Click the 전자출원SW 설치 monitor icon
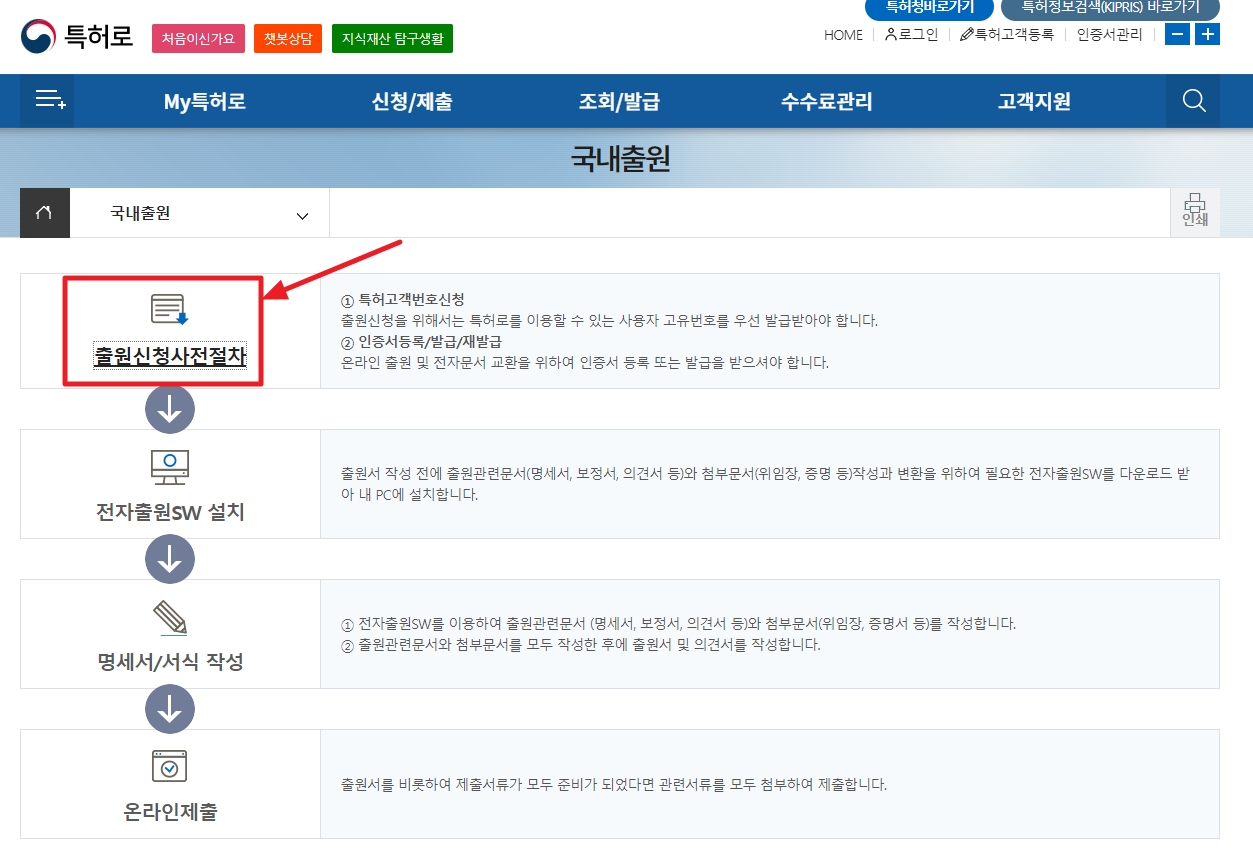1253x848 pixels. point(169,466)
